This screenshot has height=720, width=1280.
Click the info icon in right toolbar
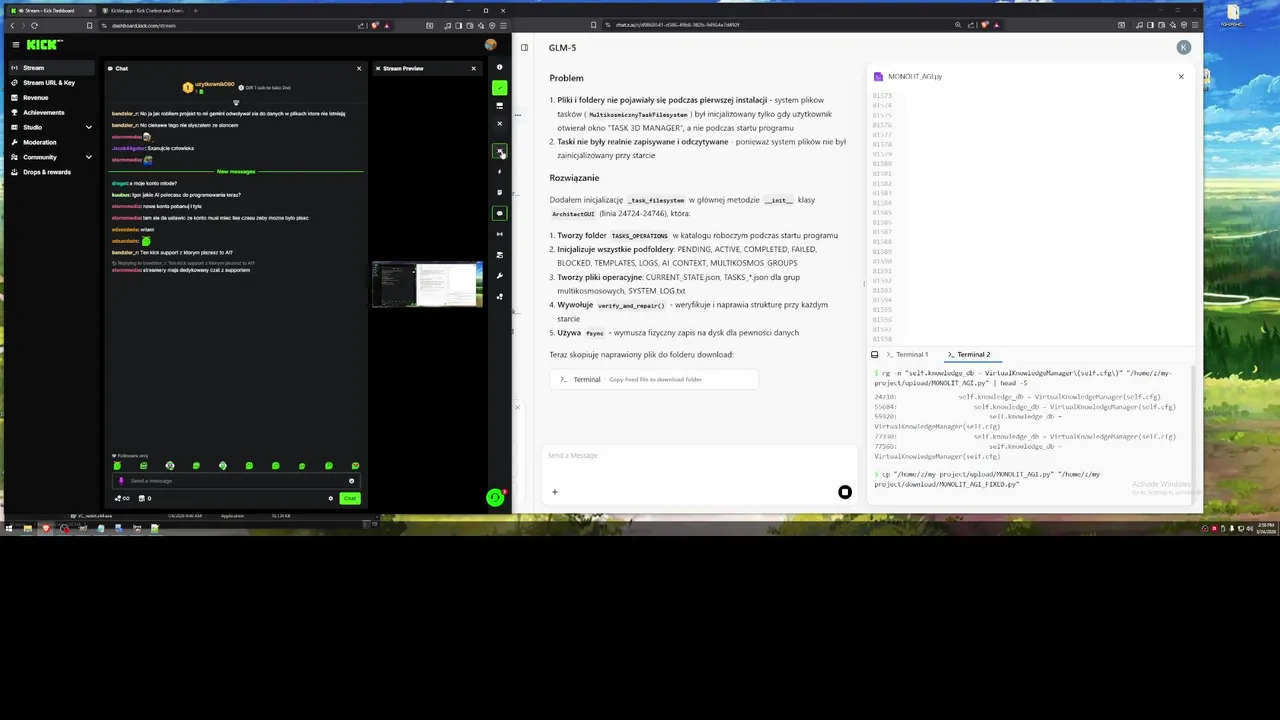pyautogui.click(x=500, y=67)
